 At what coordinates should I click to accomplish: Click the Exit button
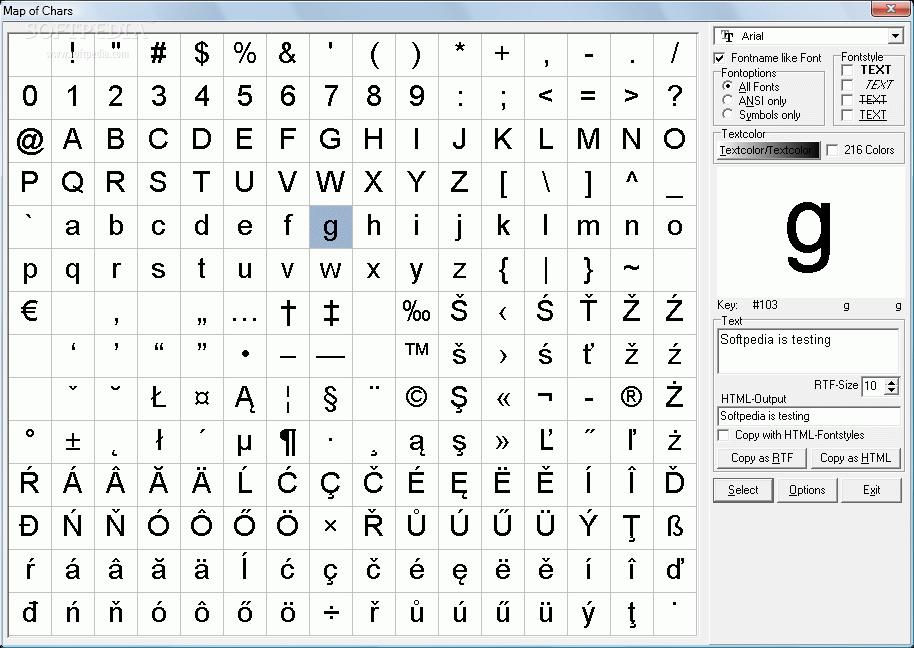871,490
